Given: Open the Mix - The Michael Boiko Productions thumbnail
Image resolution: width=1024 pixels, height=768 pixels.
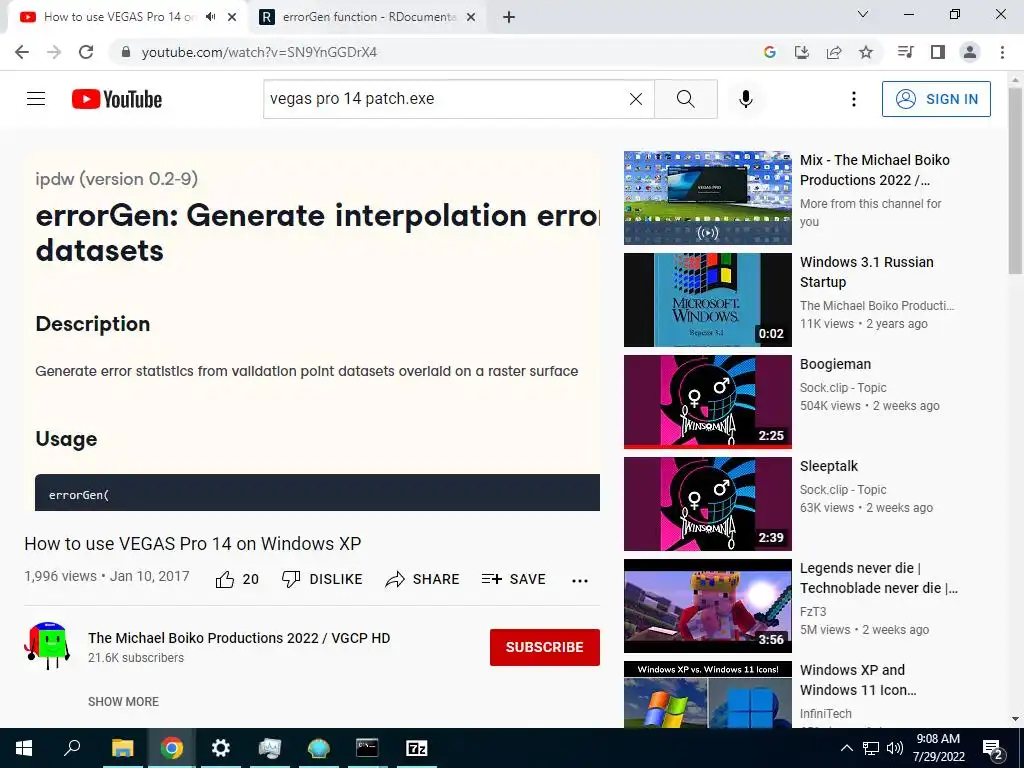Looking at the screenshot, I should pyautogui.click(x=708, y=198).
